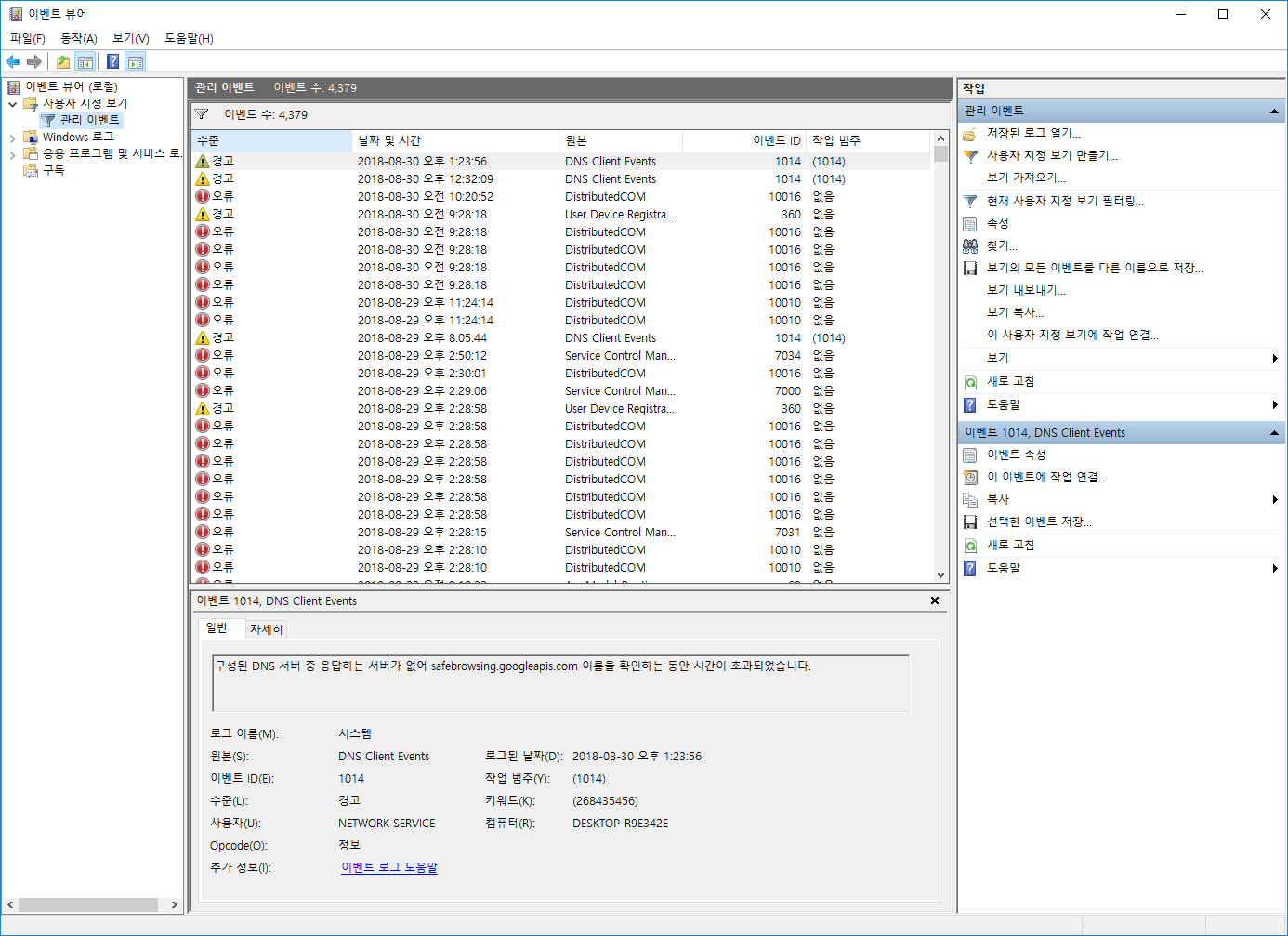Image resolution: width=1288 pixels, height=936 pixels.
Task: Select the 오전 10:20:52 DistributedCOM error event
Action: [560, 197]
